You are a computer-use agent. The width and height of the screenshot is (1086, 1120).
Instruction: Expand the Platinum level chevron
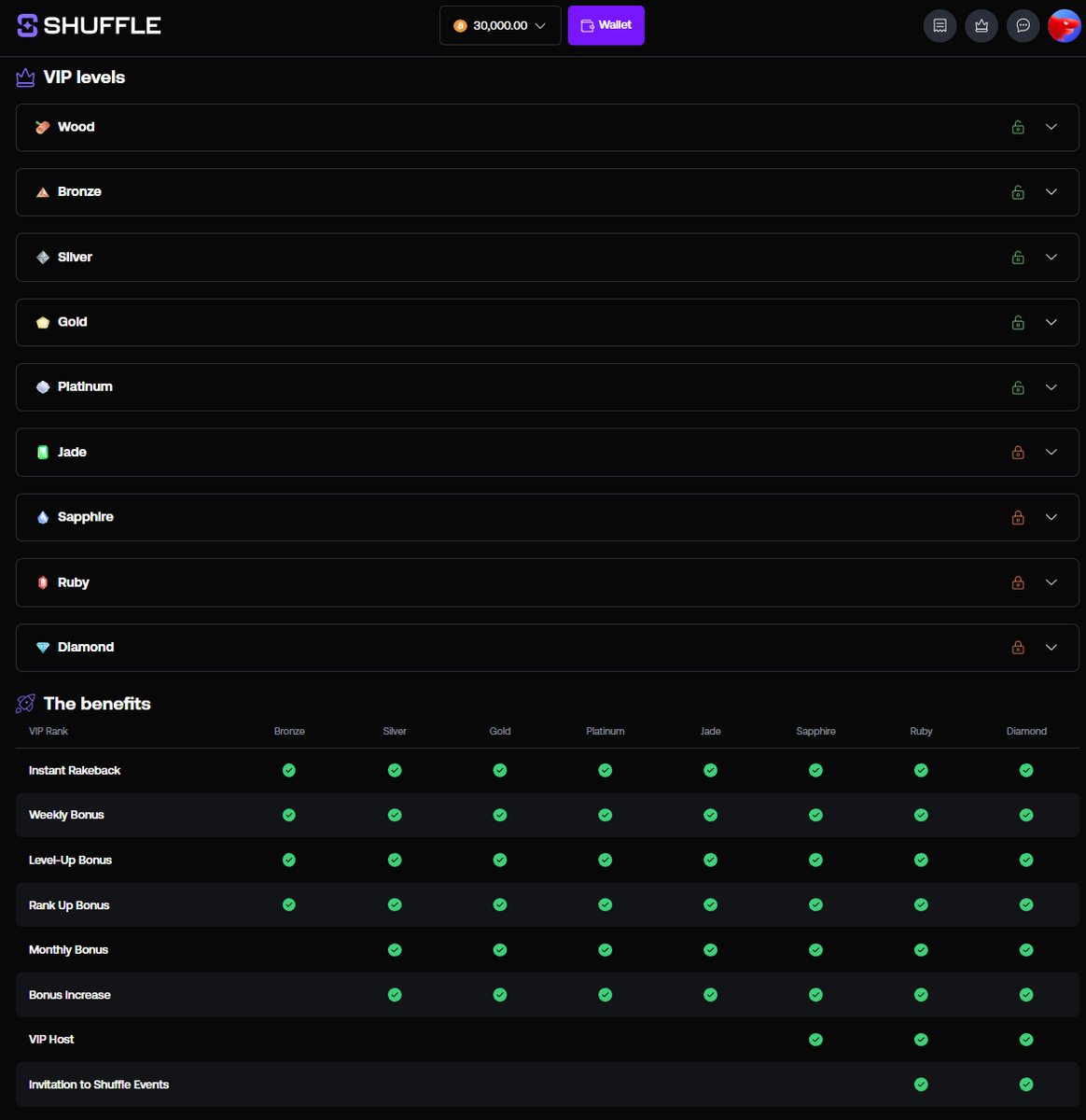click(1051, 387)
